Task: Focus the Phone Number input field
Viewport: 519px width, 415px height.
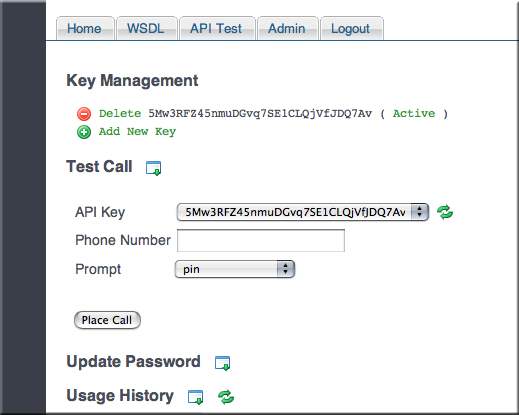Action: pyautogui.click(x=261, y=240)
